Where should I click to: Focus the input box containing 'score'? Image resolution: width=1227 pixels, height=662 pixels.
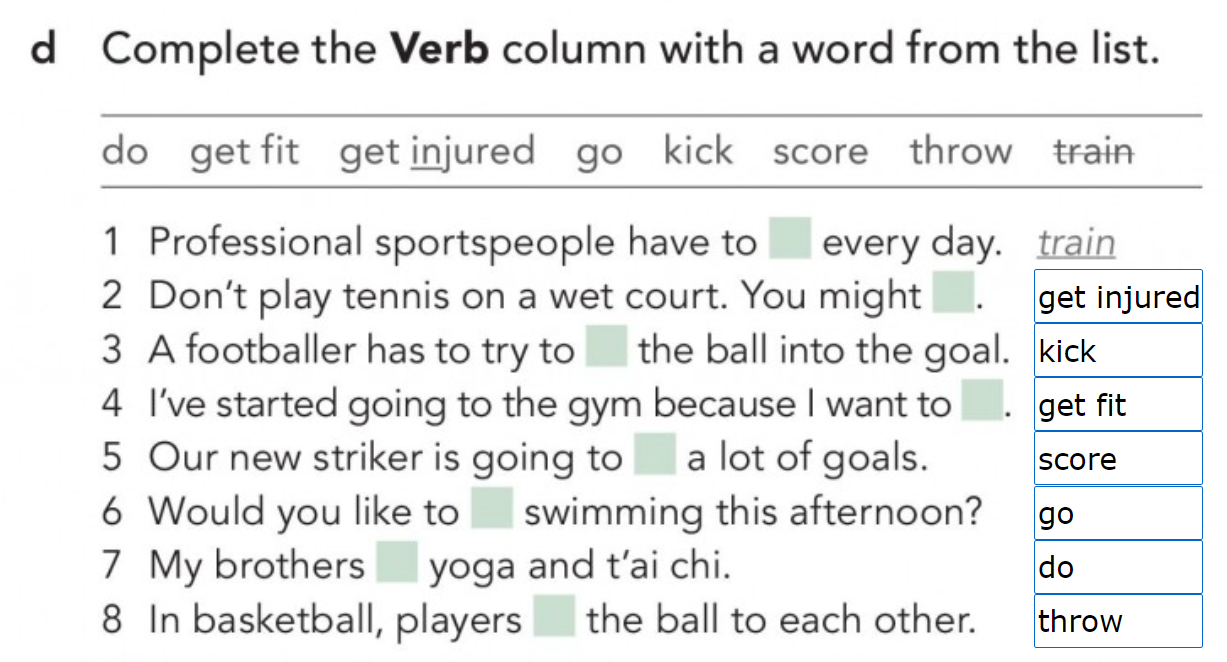point(1118,459)
